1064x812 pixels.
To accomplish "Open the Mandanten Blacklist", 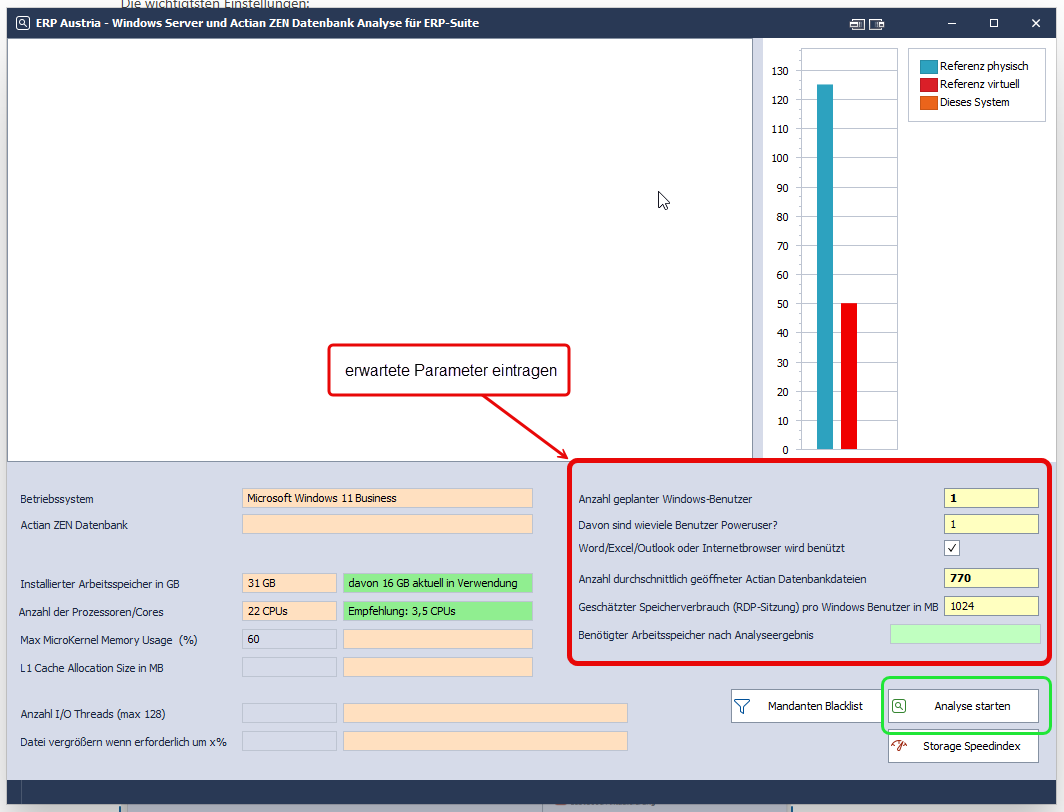I will click(800, 706).
